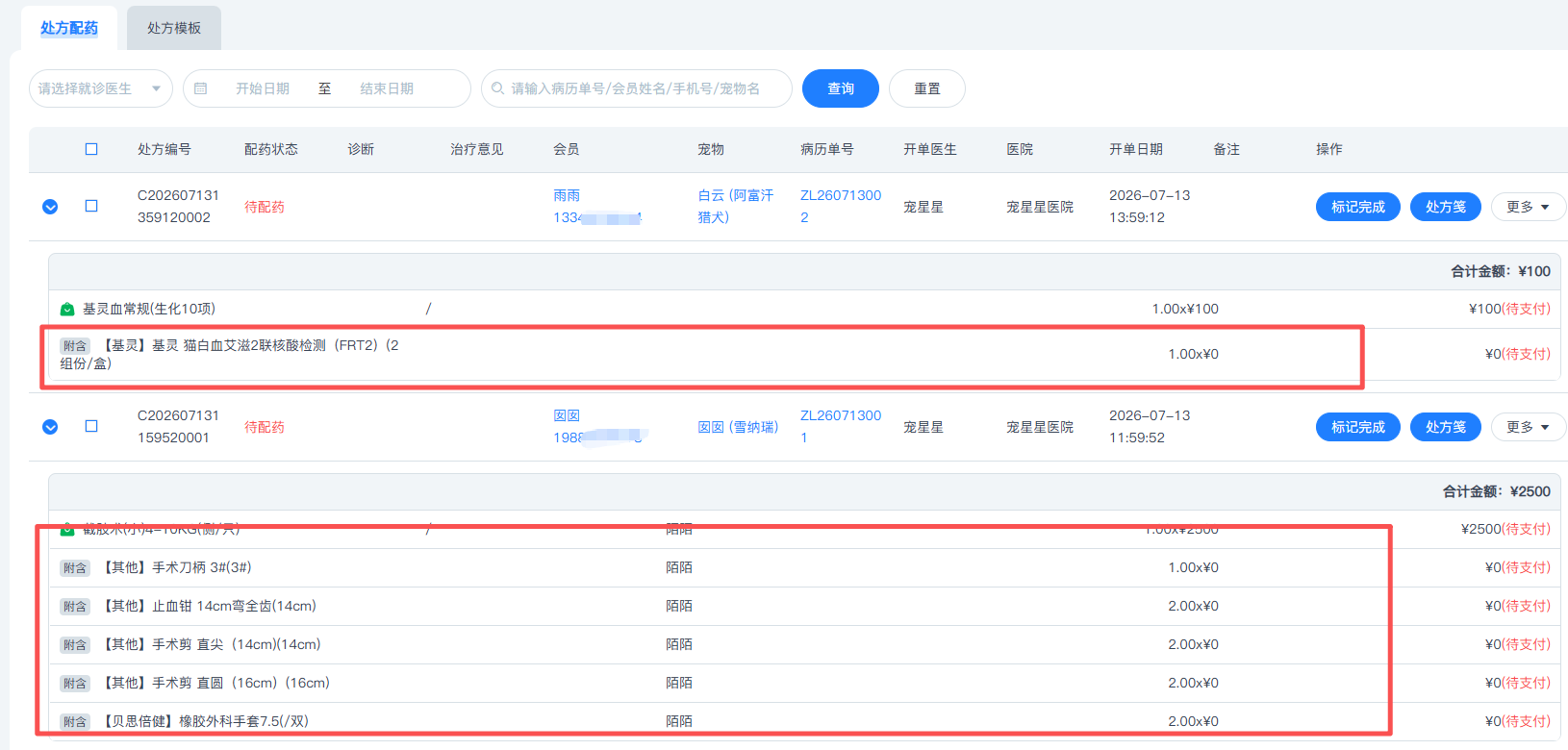Tick the select-all checkbox in the table header
1568x750 pixels.
tap(91, 149)
